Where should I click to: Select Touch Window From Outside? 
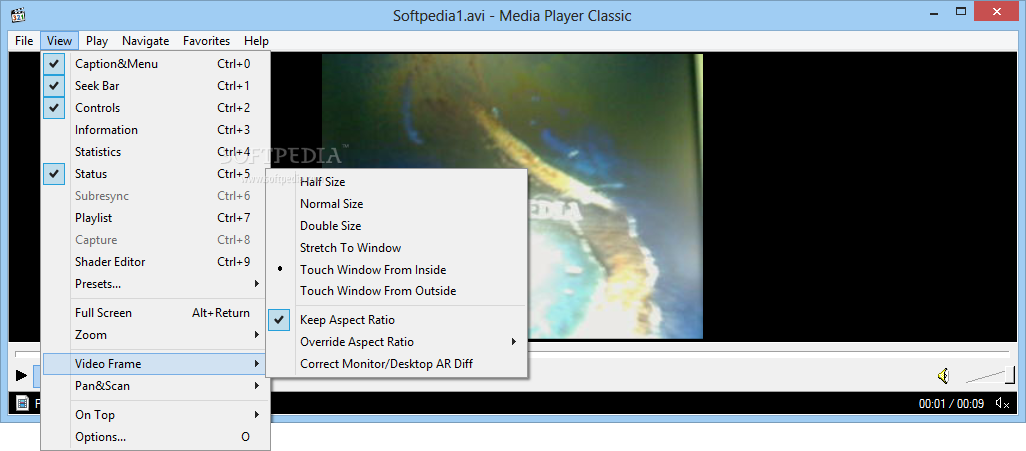[x=397, y=291]
